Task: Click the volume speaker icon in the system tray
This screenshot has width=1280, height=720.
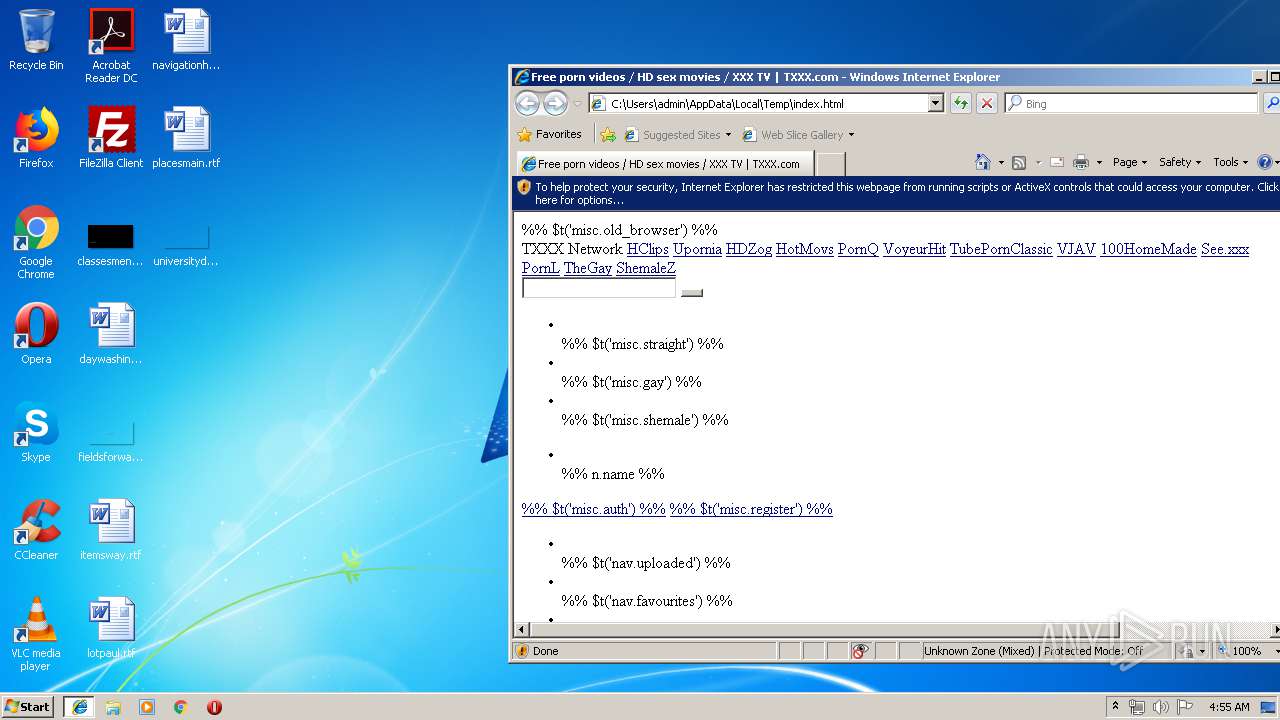Action: pos(1160,707)
